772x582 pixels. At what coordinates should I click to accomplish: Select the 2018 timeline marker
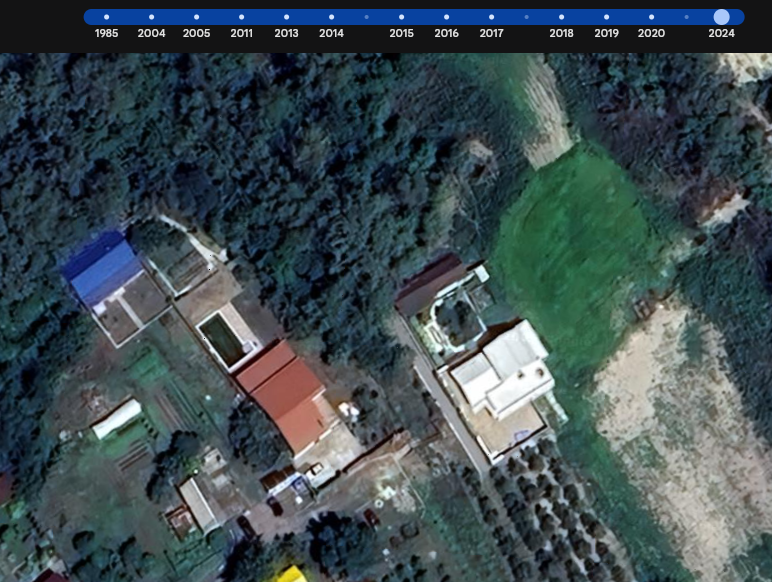click(x=561, y=17)
